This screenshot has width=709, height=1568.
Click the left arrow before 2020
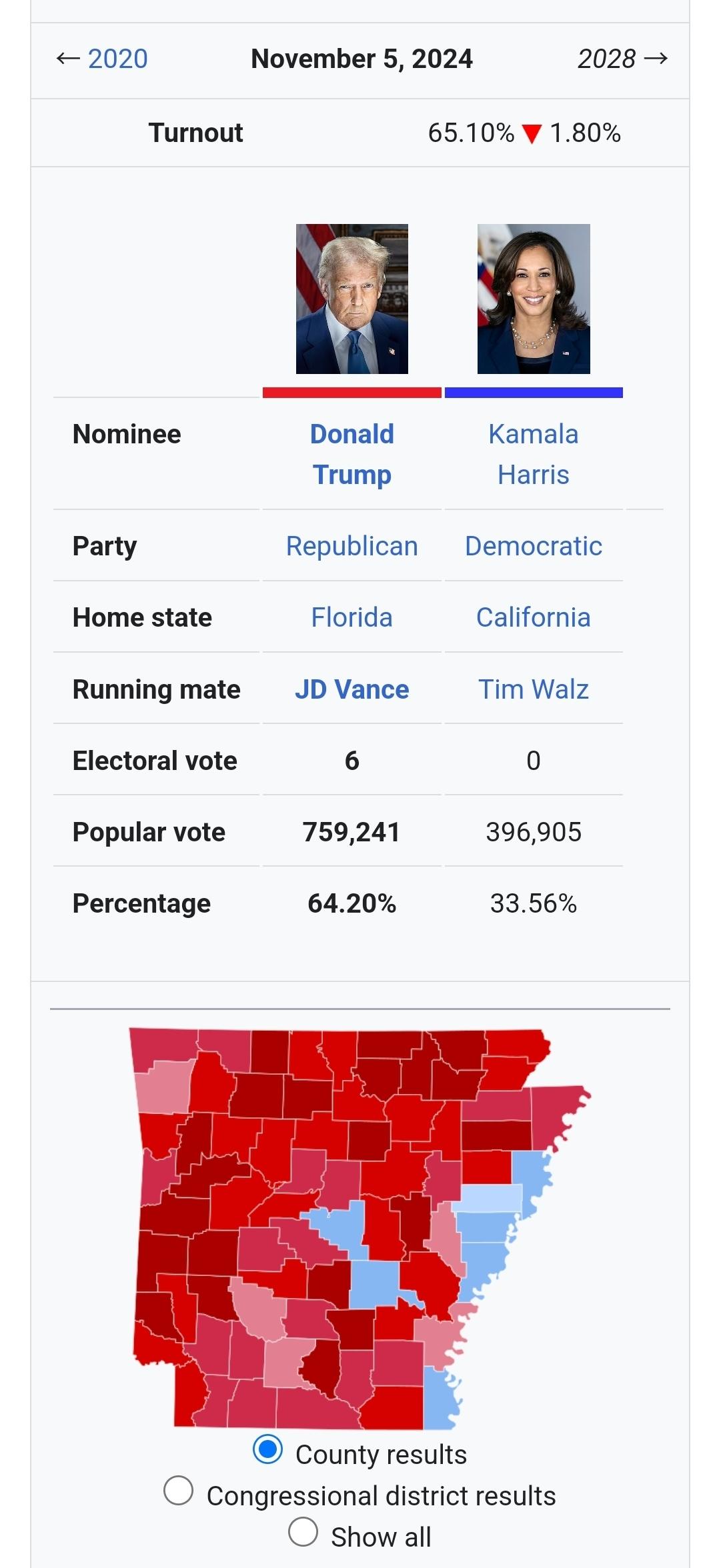(x=68, y=59)
